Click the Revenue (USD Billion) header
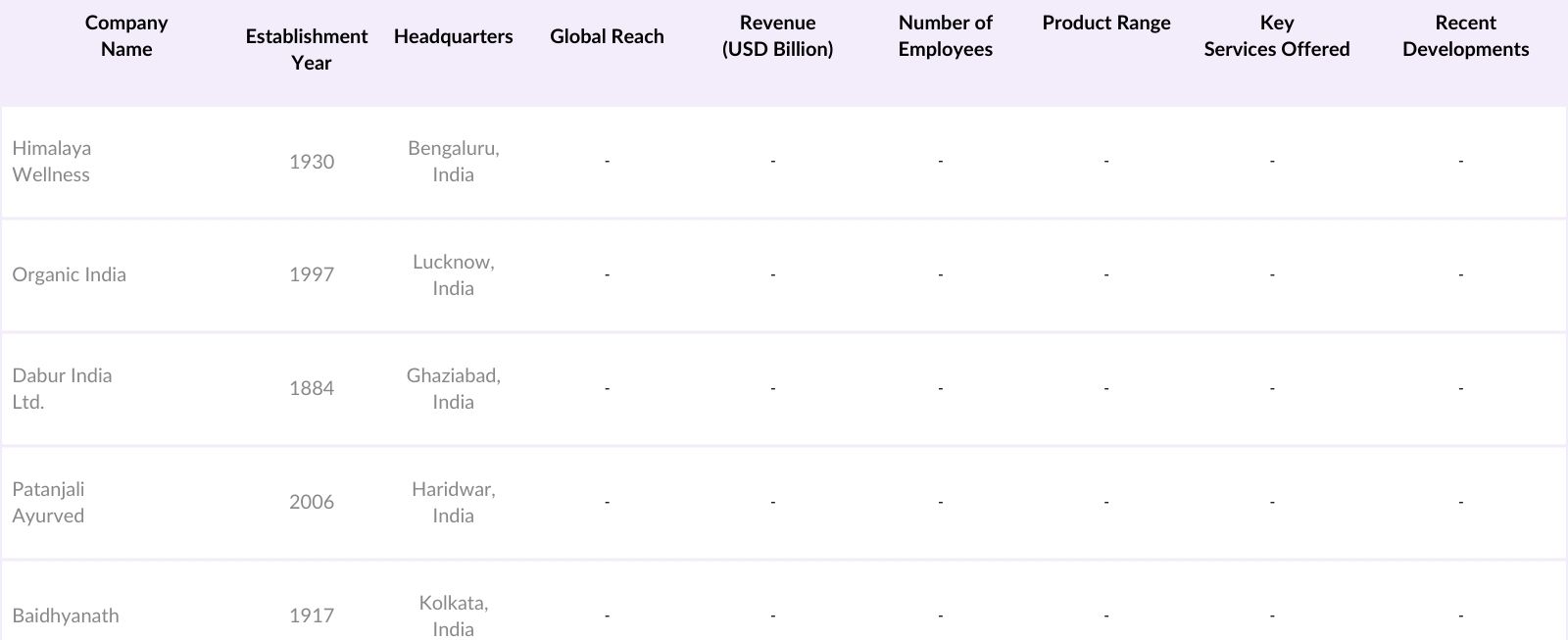This screenshot has height=640, width=1568. point(777,36)
